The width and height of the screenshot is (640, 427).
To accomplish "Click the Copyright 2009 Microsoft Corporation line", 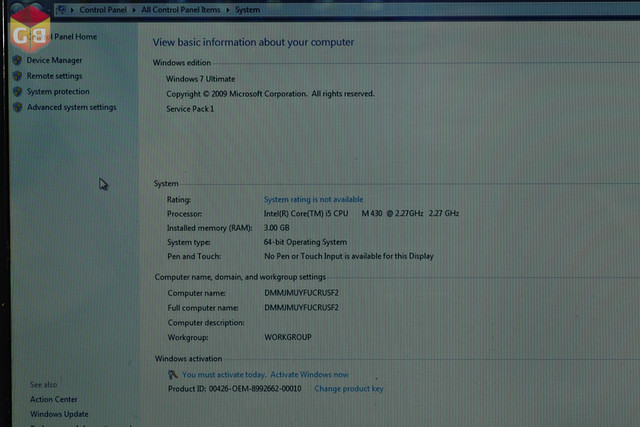I will point(270,94).
